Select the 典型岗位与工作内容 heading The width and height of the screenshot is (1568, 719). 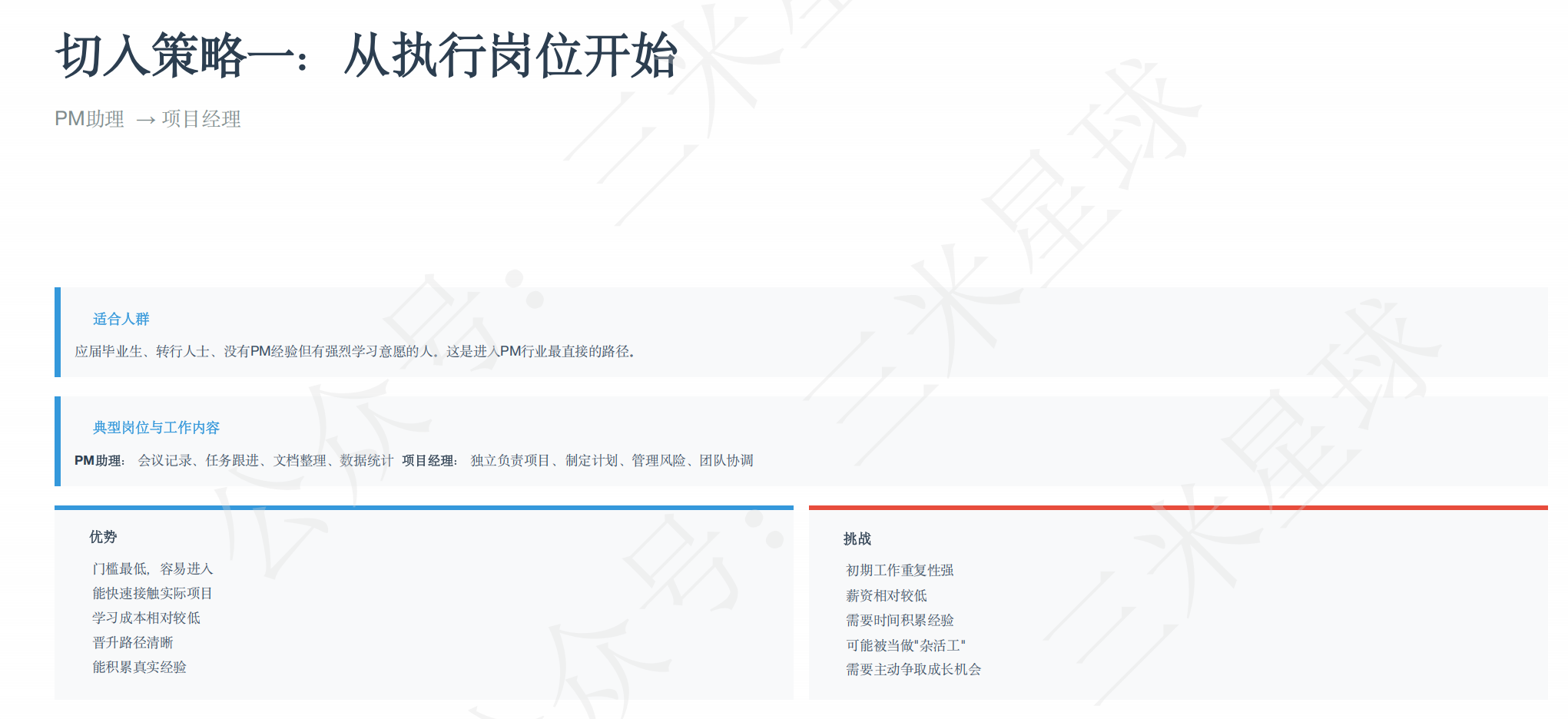coord(156,428)
